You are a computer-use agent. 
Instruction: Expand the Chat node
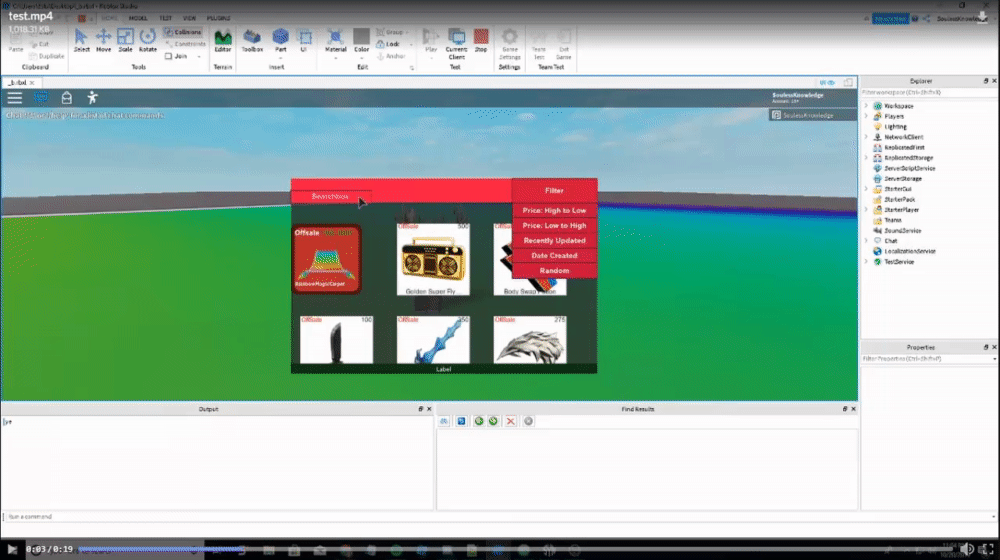pyautogui.click(x=866, y=240)
